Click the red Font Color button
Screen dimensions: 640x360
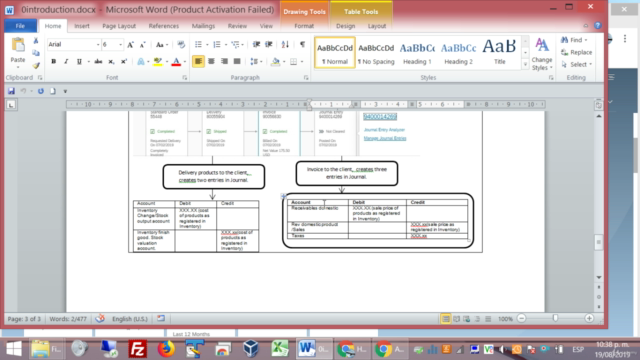(x=176, y=62)
